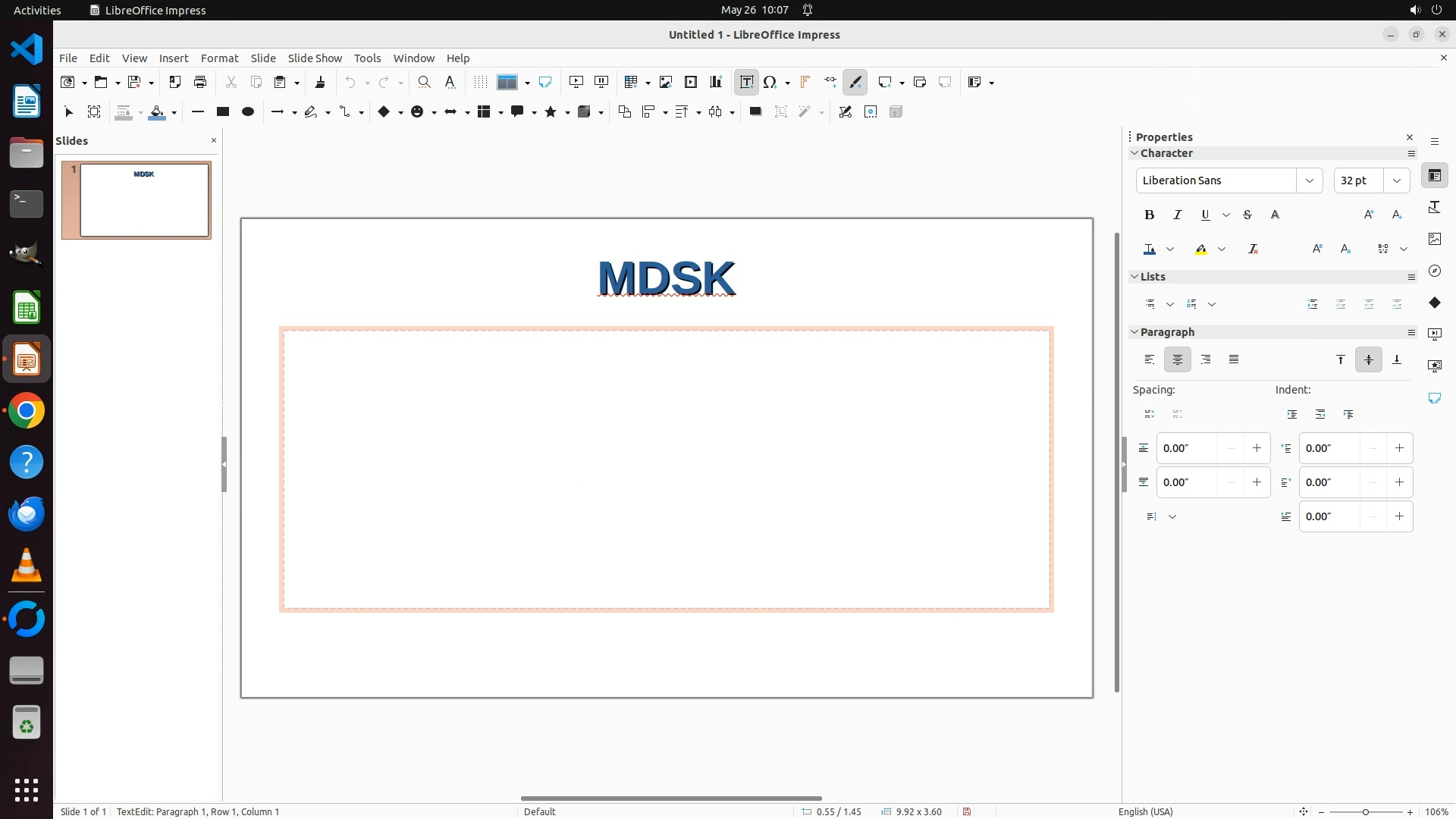The width and height of the screenshot is (1456, 819).
Task: Enable Align Right paragraph alignment
Action: point(1206,359)
